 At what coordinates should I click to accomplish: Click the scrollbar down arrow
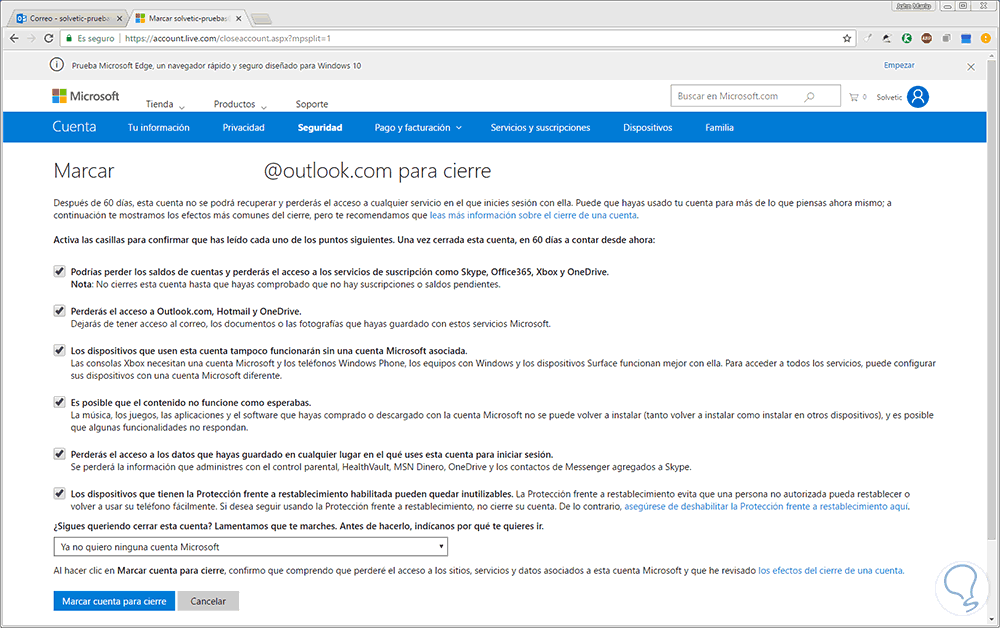(991, 620)
